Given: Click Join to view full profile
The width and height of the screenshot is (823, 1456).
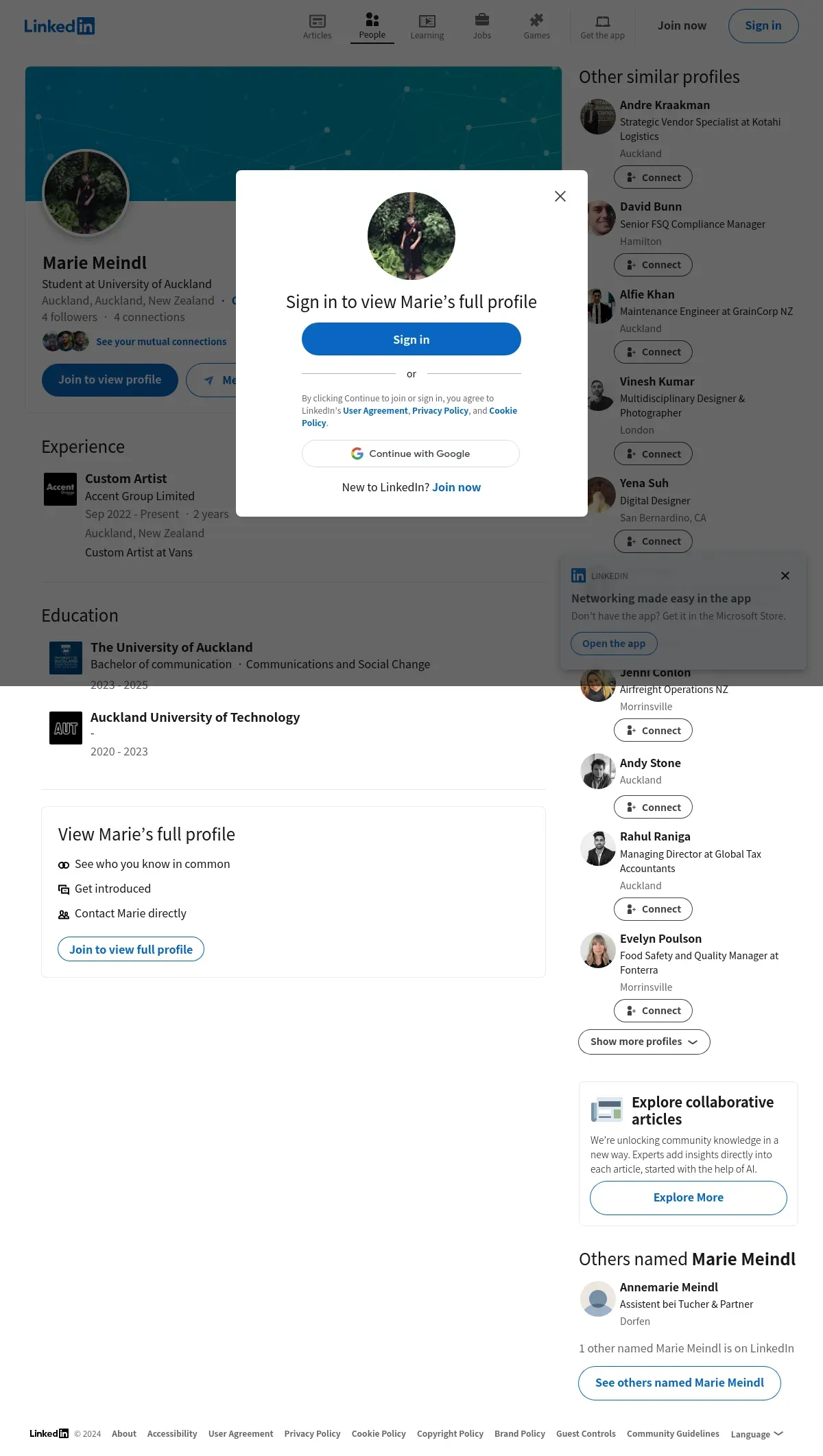Looking at the screenshot, I should click(x=131, y=949).
